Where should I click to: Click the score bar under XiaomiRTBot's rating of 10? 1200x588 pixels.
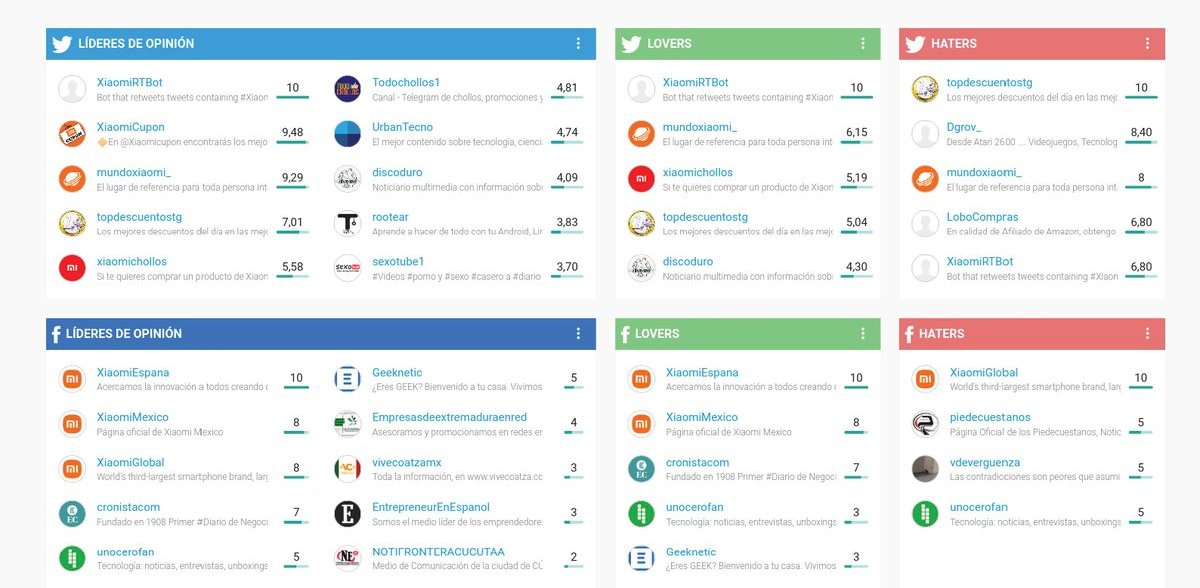[x=293, y=98]
